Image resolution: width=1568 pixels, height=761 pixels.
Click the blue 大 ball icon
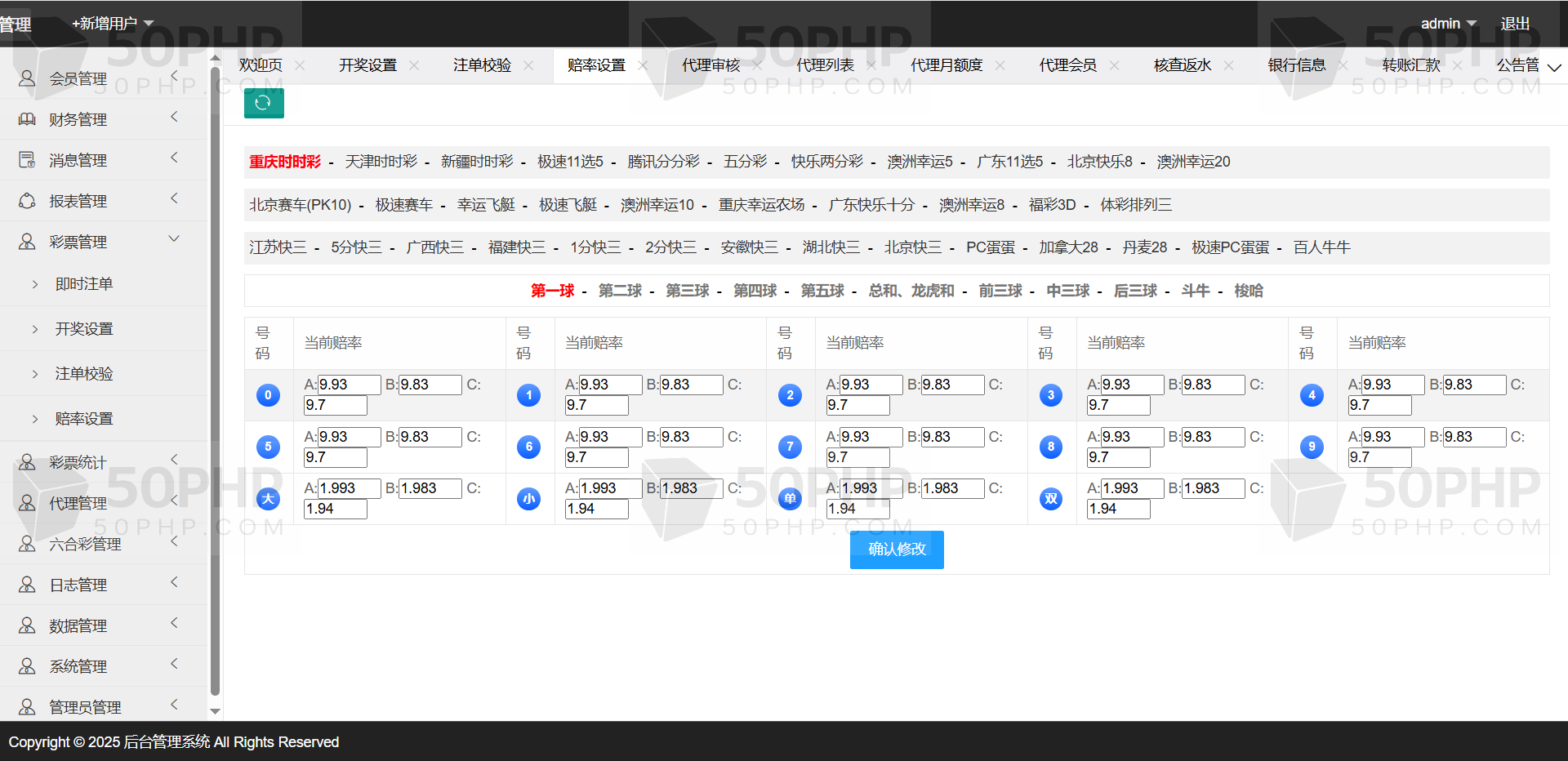pyautogui.click(x=268, y=498)
